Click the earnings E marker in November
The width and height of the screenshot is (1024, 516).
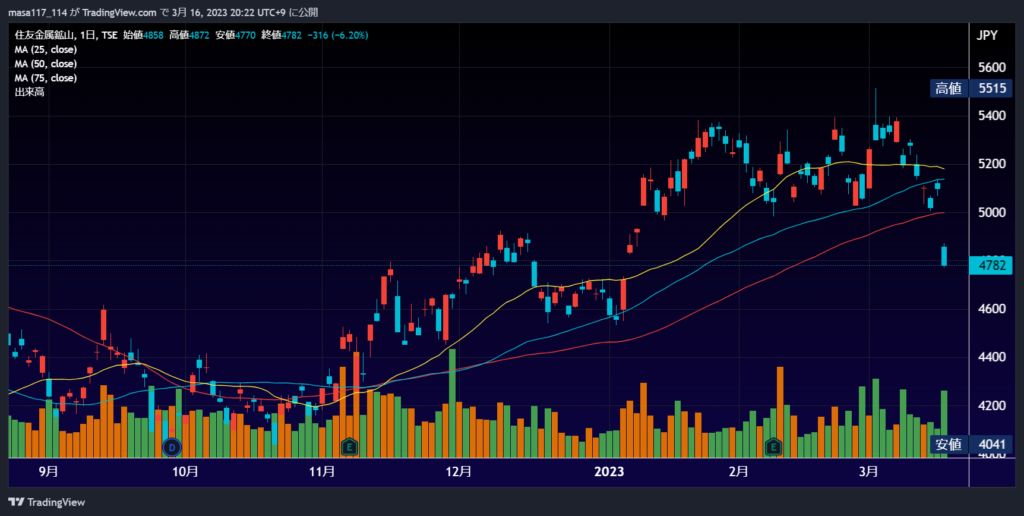click(349, 447)
